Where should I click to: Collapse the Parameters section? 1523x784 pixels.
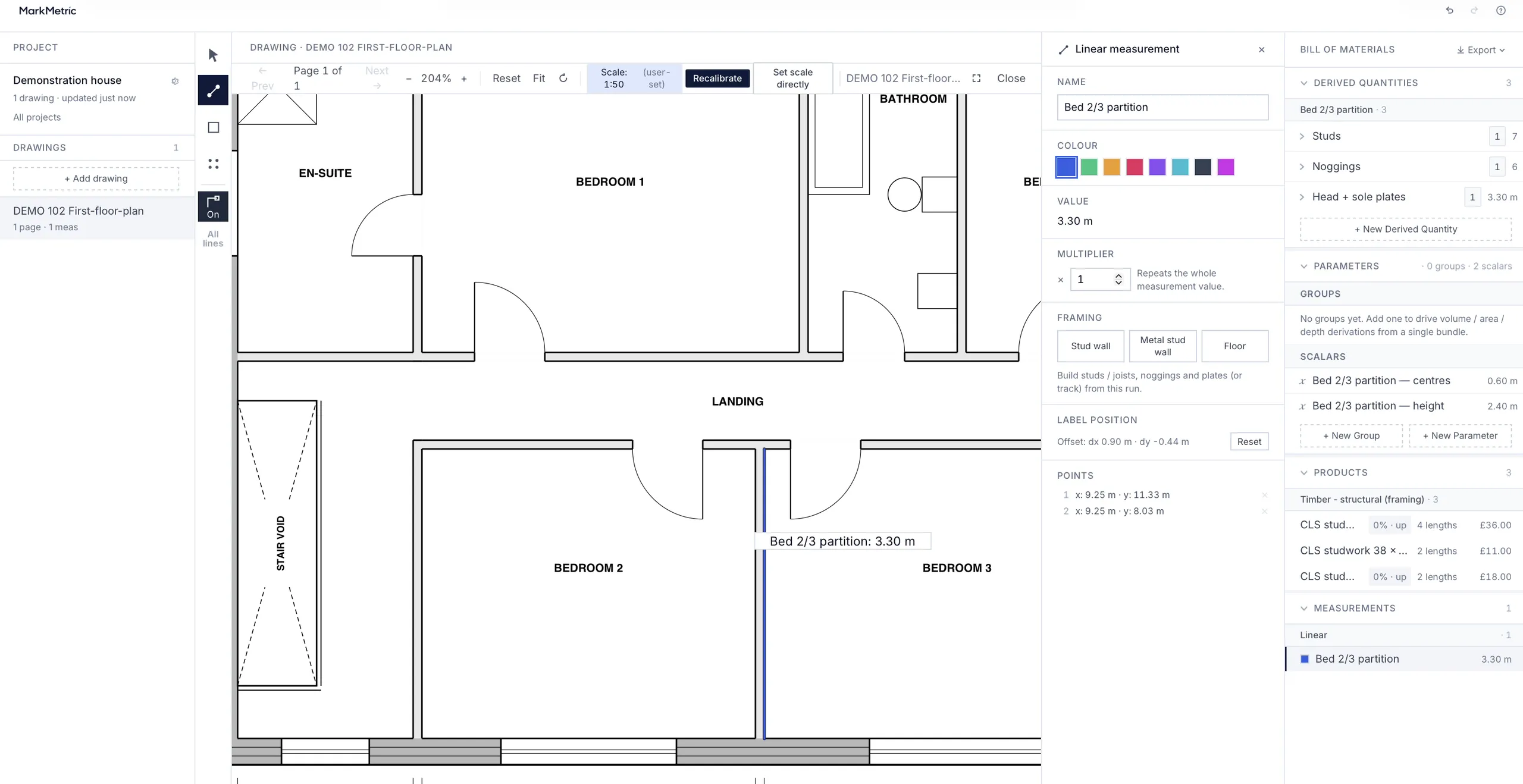(x=1304, y=266)
